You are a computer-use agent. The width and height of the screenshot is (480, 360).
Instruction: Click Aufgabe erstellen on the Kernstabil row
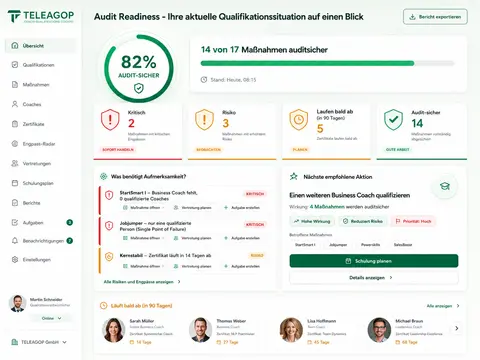coord(242,266)
